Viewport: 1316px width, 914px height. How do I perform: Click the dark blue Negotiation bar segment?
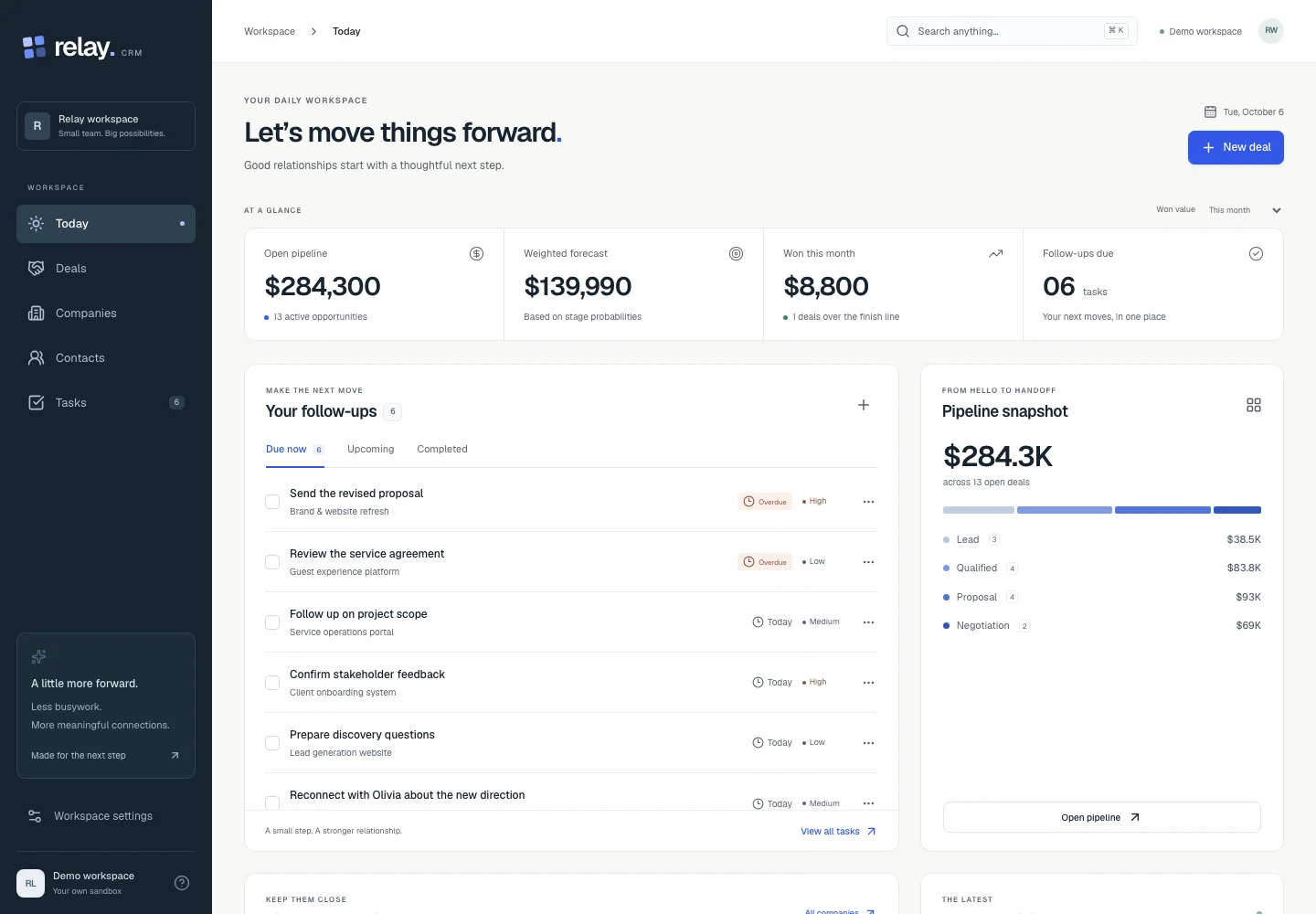(1236, 510)
